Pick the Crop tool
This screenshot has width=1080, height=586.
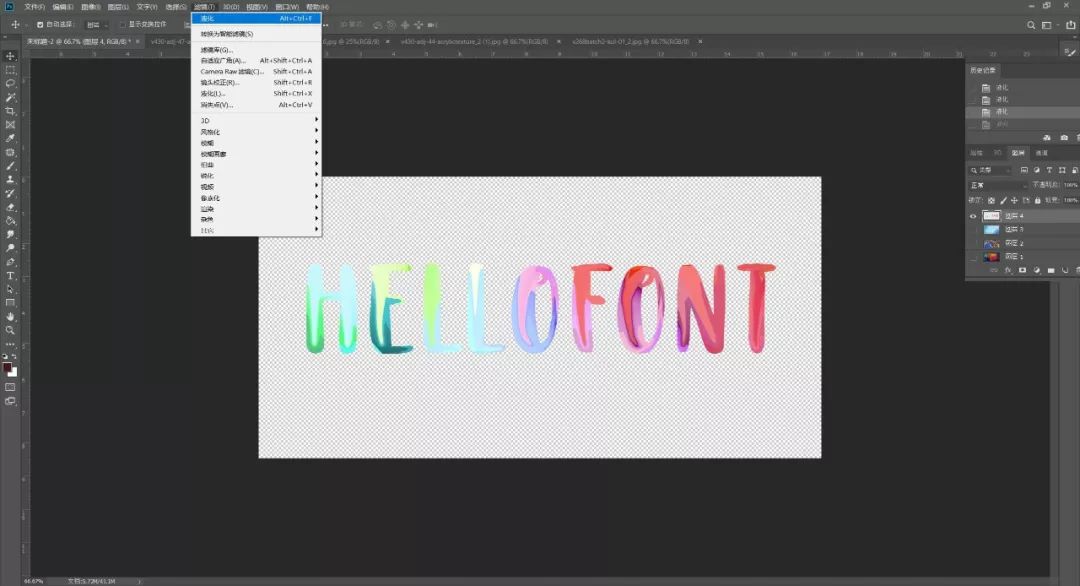point(11,111)
